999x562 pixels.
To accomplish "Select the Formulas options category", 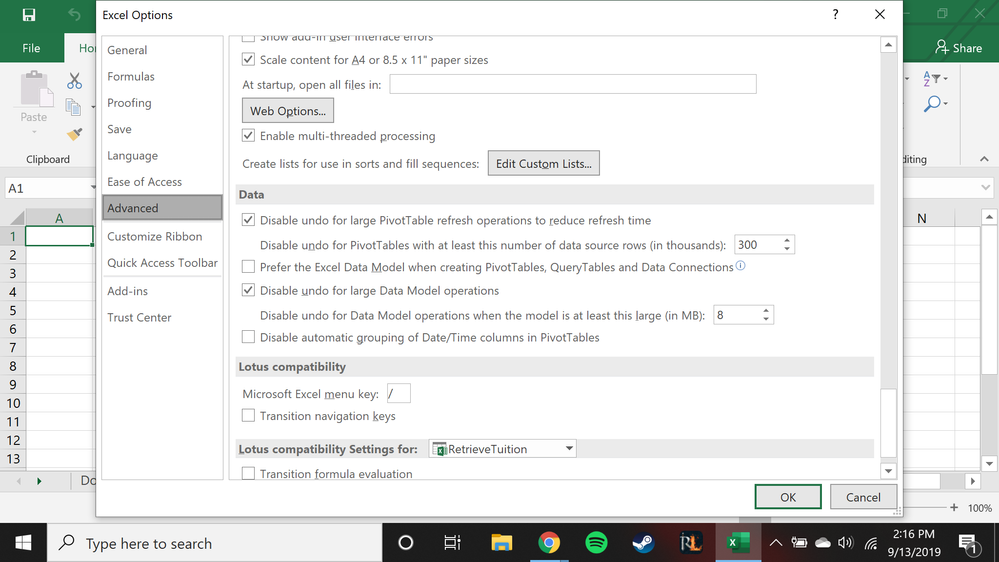I will pos(162,76).
